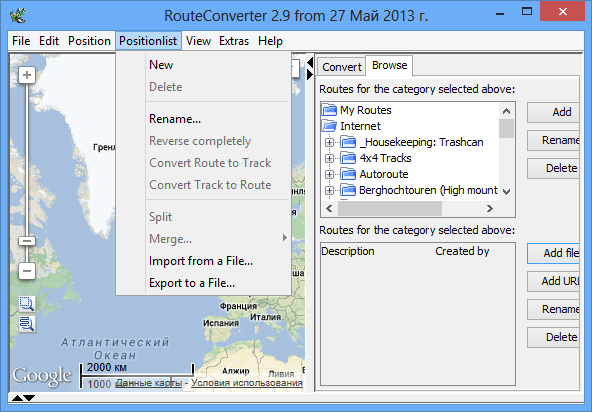Close the Positionlist menu
The height and width of the screenshot is (412, 592).
[x=148, y=41]
